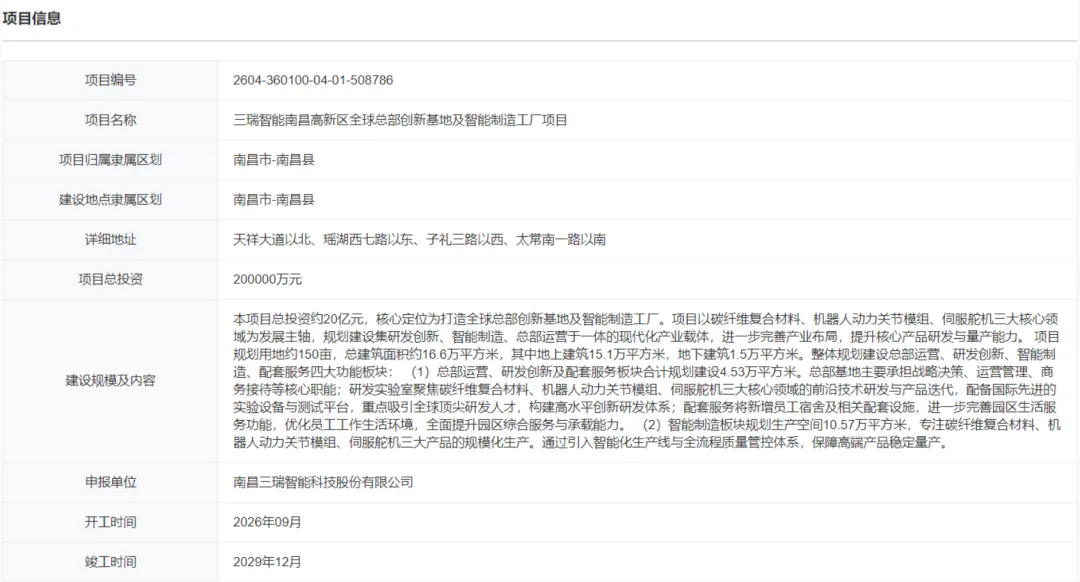Select the 建设规模及内容 label cell
Image resolution: width=1080 pixels, height=582 pixels.
point(110,380)
